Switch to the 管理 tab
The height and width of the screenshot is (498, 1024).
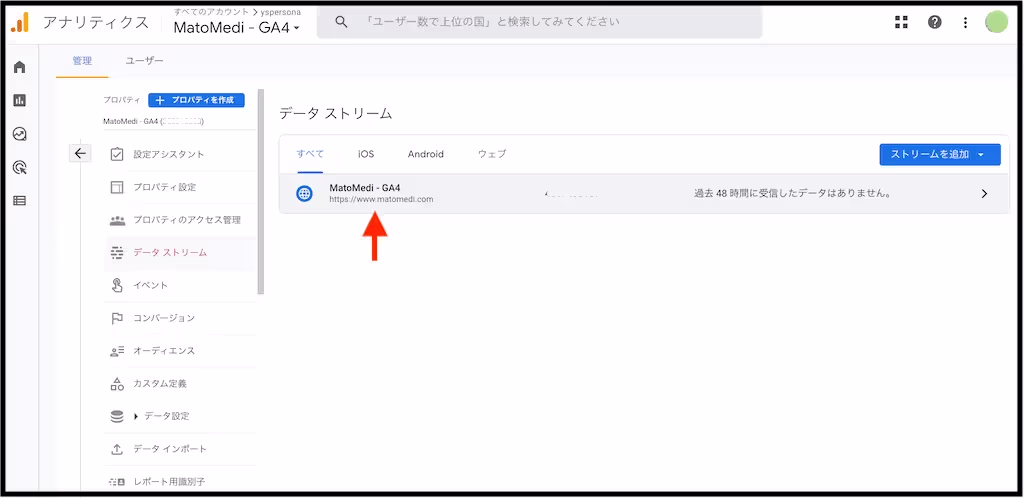82,61
